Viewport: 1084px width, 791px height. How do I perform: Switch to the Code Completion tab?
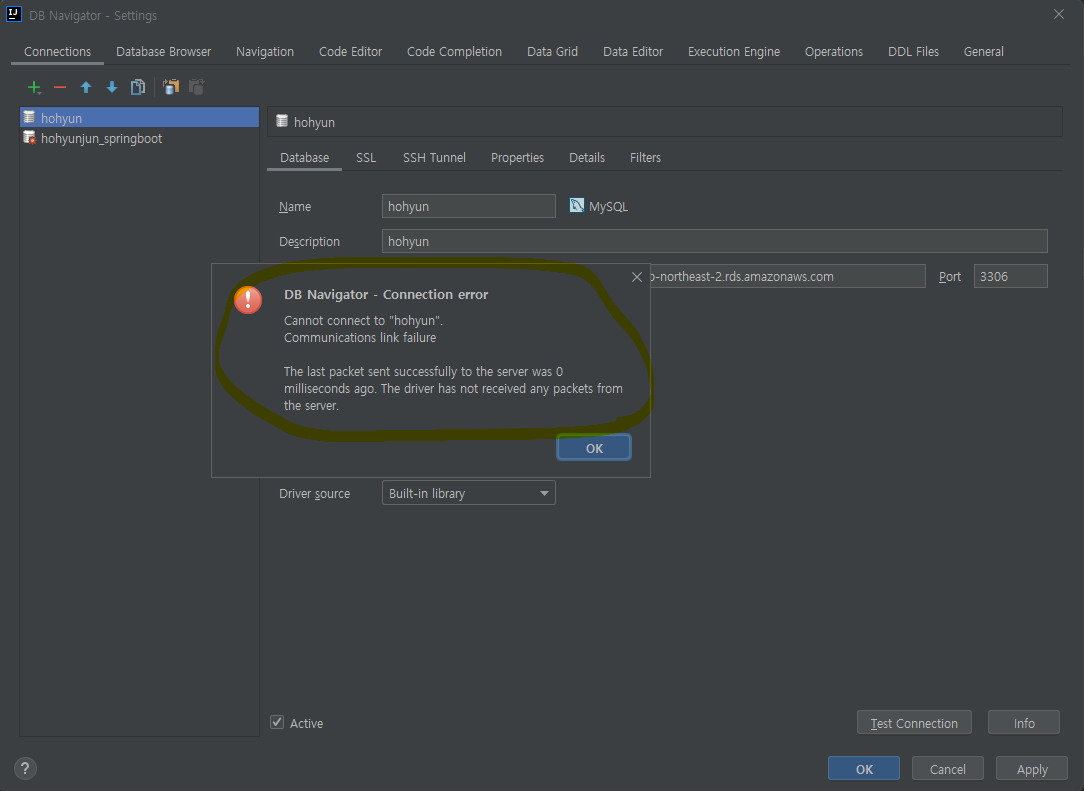coord(454,52)
